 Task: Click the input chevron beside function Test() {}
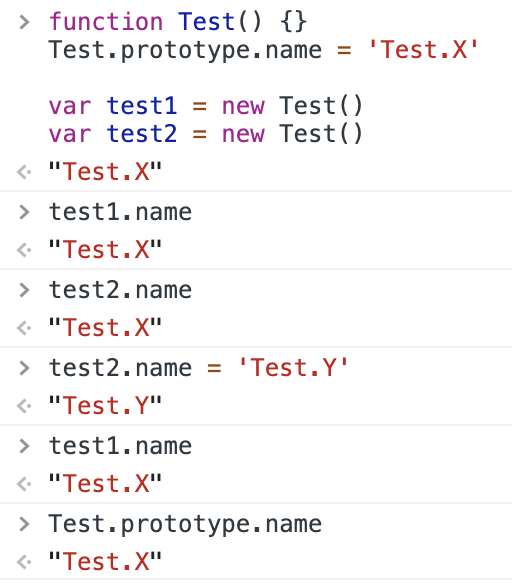(x=24, y=22)
